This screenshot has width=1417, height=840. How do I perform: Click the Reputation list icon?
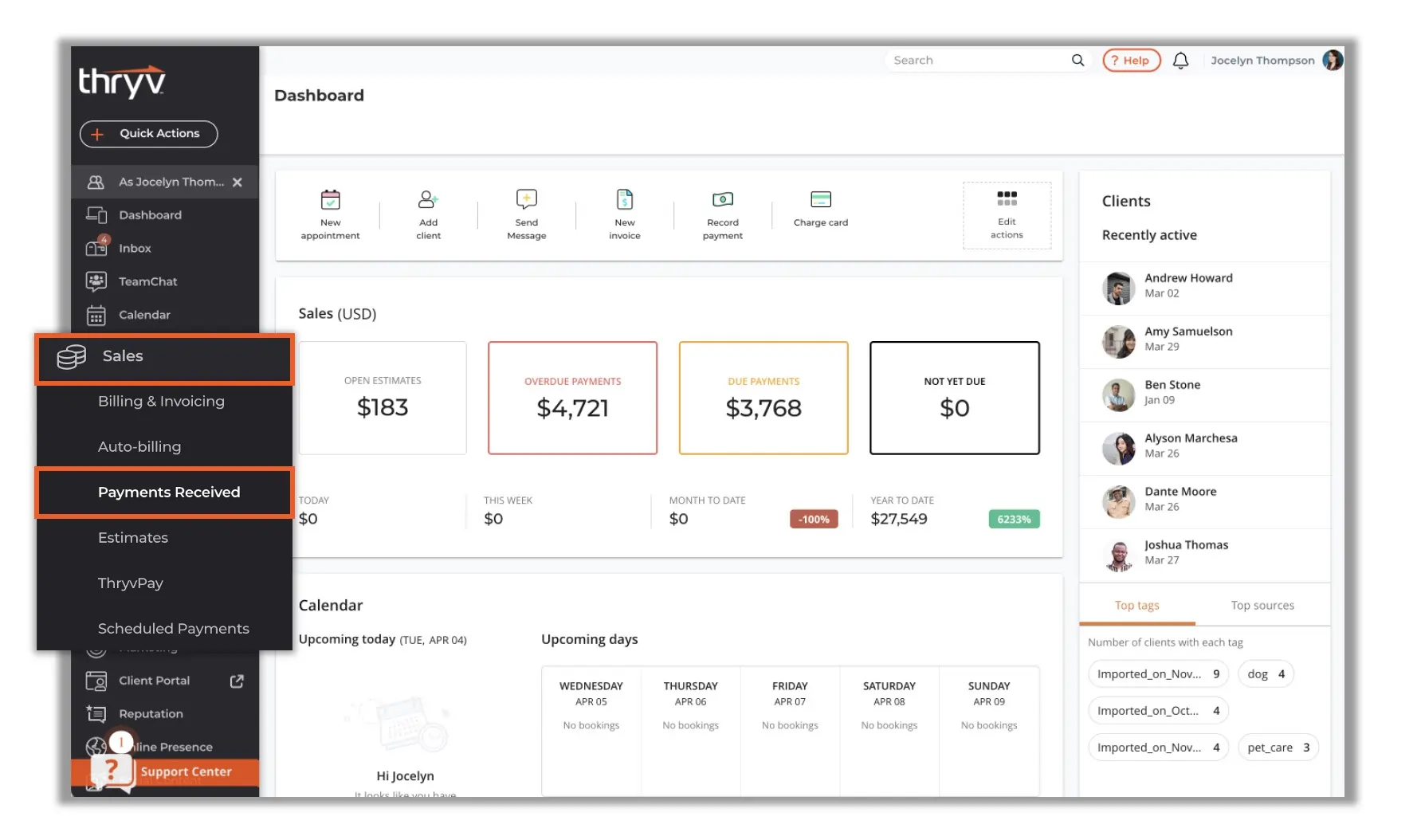click(x=96, y=714)
